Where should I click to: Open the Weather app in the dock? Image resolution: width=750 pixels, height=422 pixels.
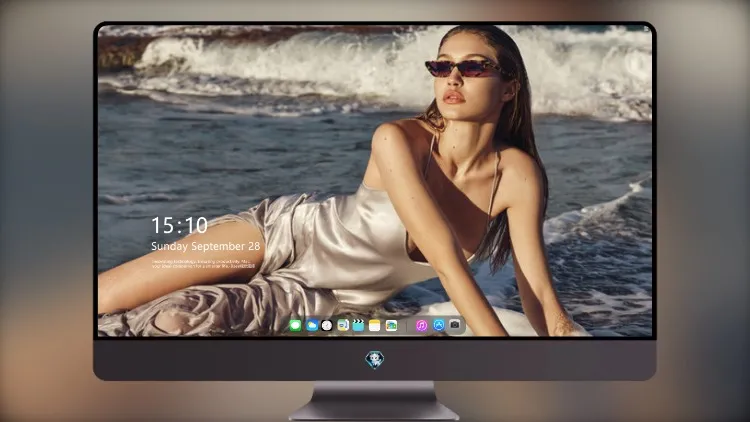(x=312, y=326)
